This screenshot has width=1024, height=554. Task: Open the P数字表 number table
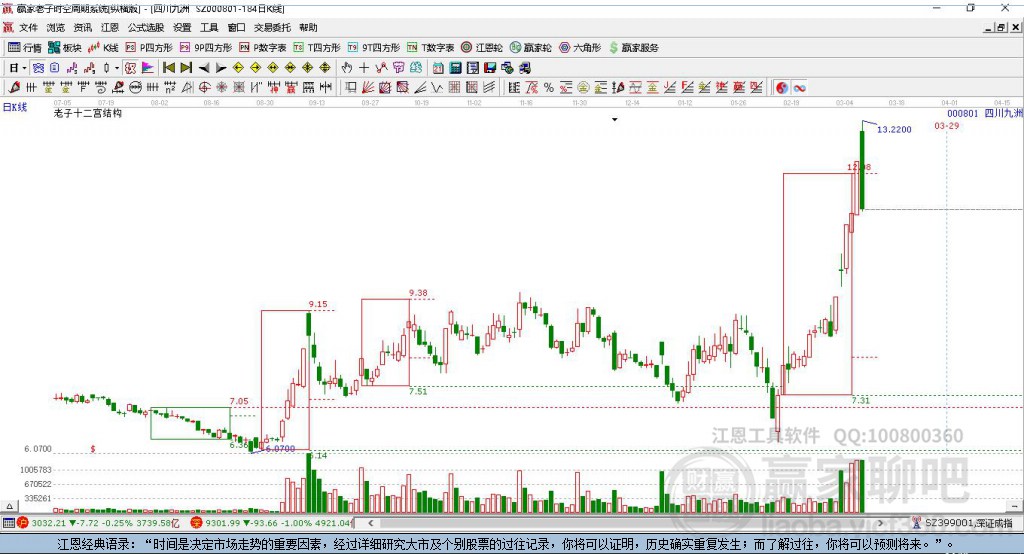263,48
